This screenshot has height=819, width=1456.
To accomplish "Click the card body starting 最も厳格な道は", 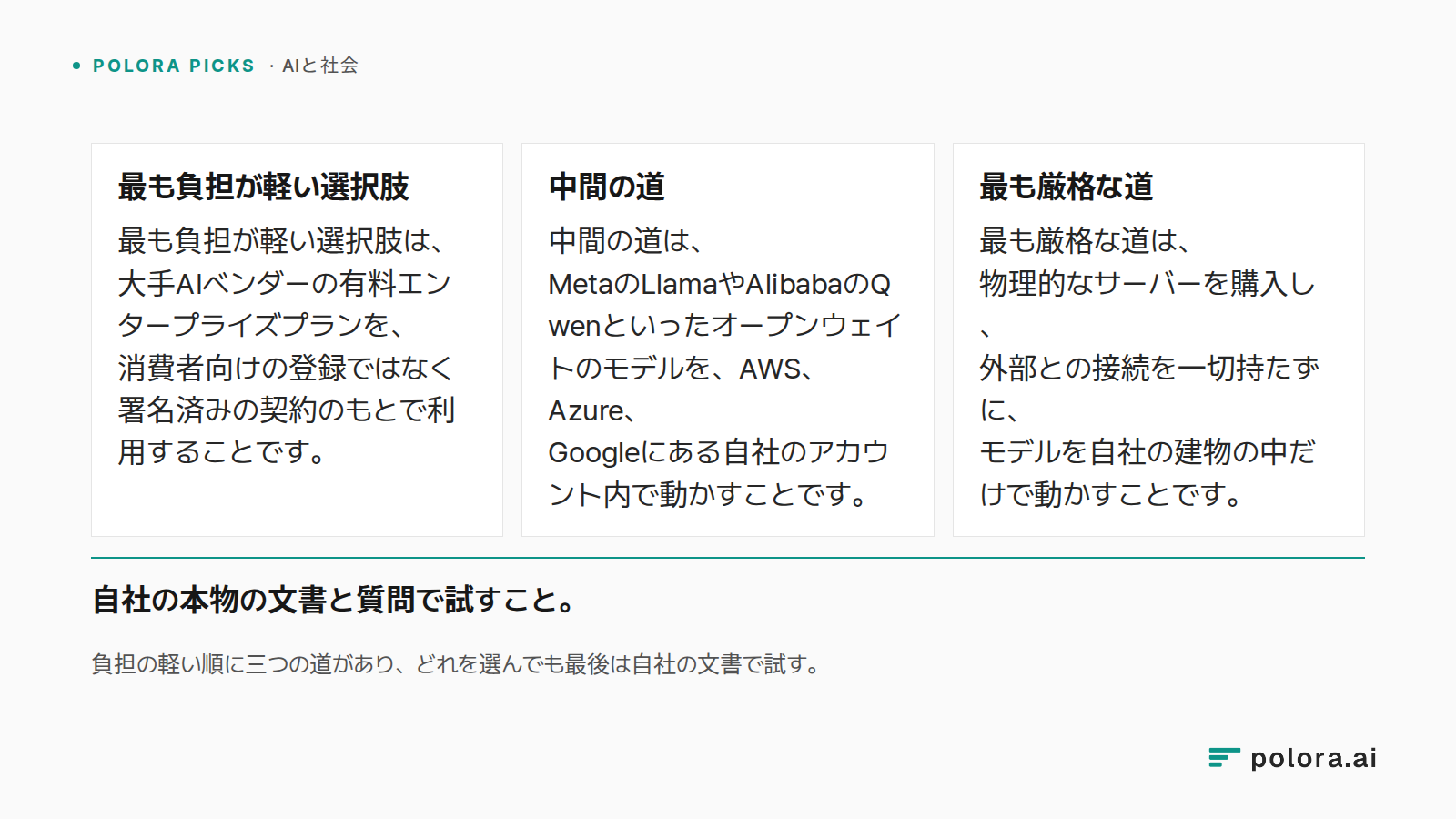I will pyautogui.click(x=1149, y=368).
